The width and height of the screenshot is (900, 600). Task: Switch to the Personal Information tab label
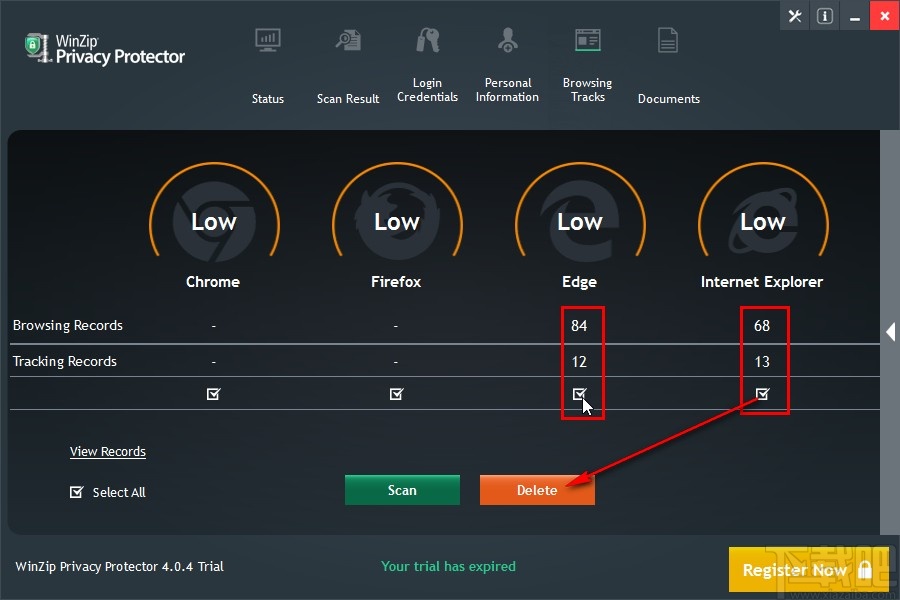point(507,90)
